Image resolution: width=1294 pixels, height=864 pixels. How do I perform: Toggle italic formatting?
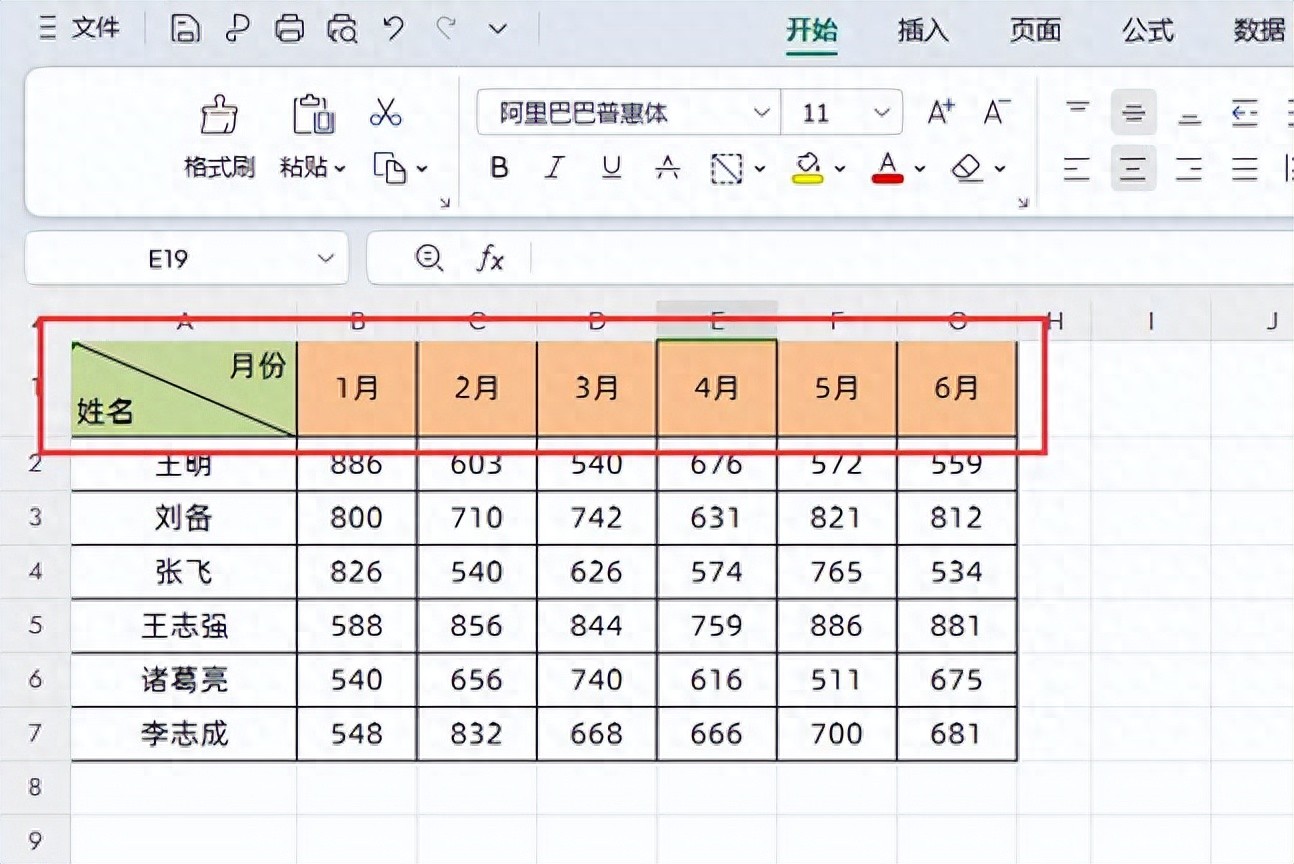click(x=555, y=169)
